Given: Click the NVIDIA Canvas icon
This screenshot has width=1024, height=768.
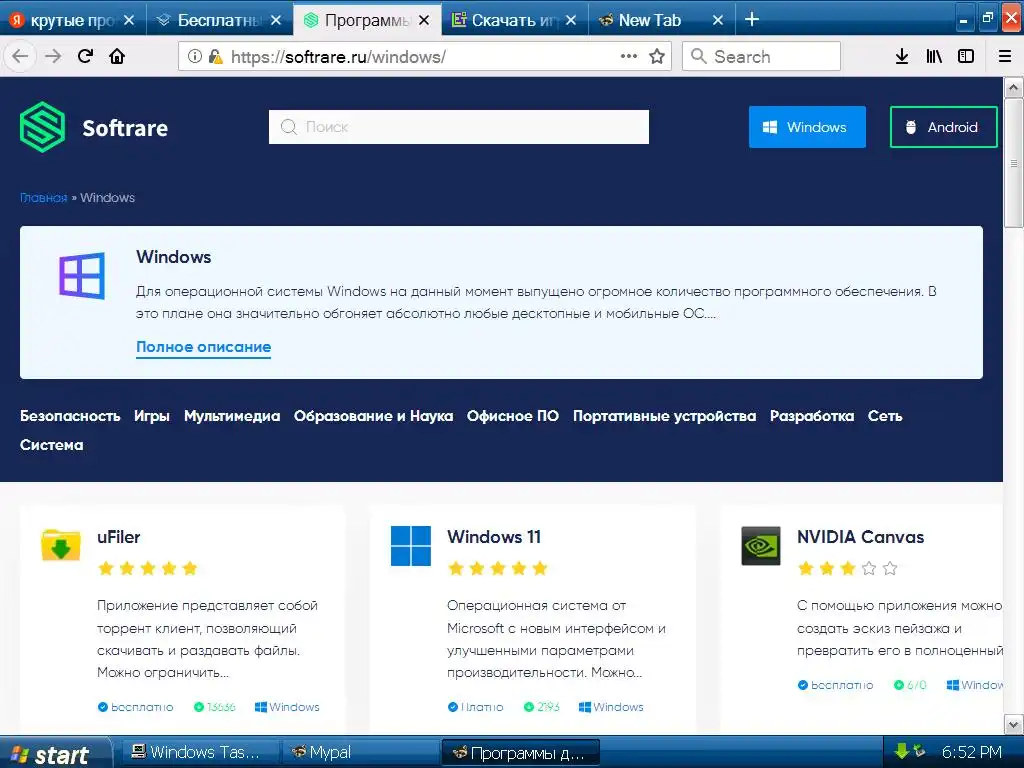Looking at the screenshot, I should [x=761, y=545].
